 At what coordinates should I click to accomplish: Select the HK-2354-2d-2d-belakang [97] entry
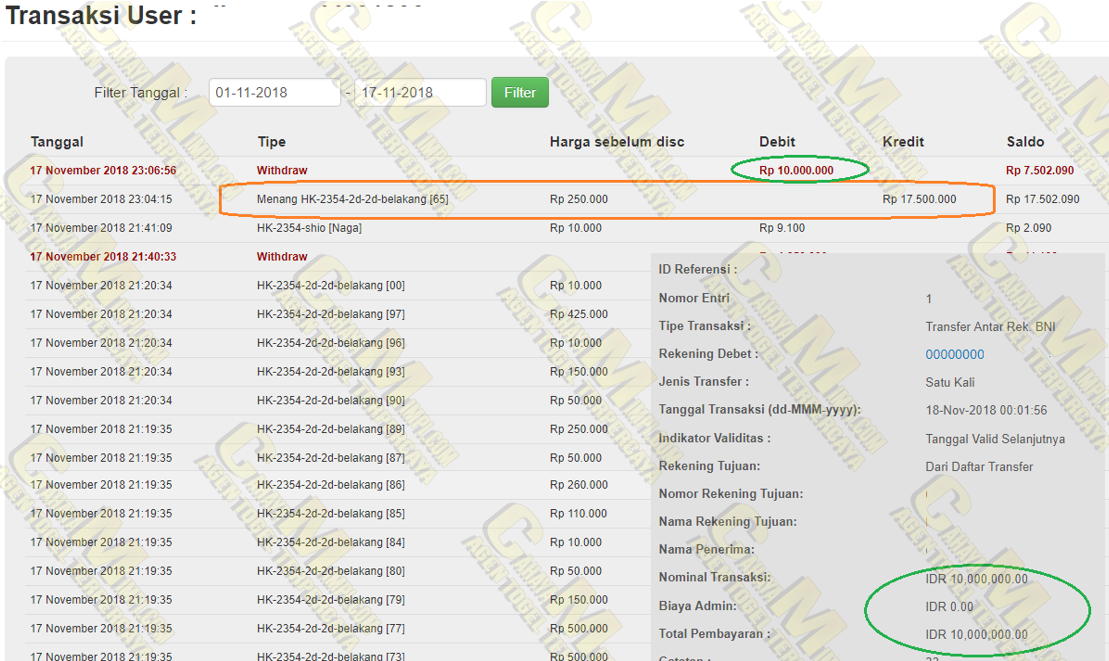[330, 314]
